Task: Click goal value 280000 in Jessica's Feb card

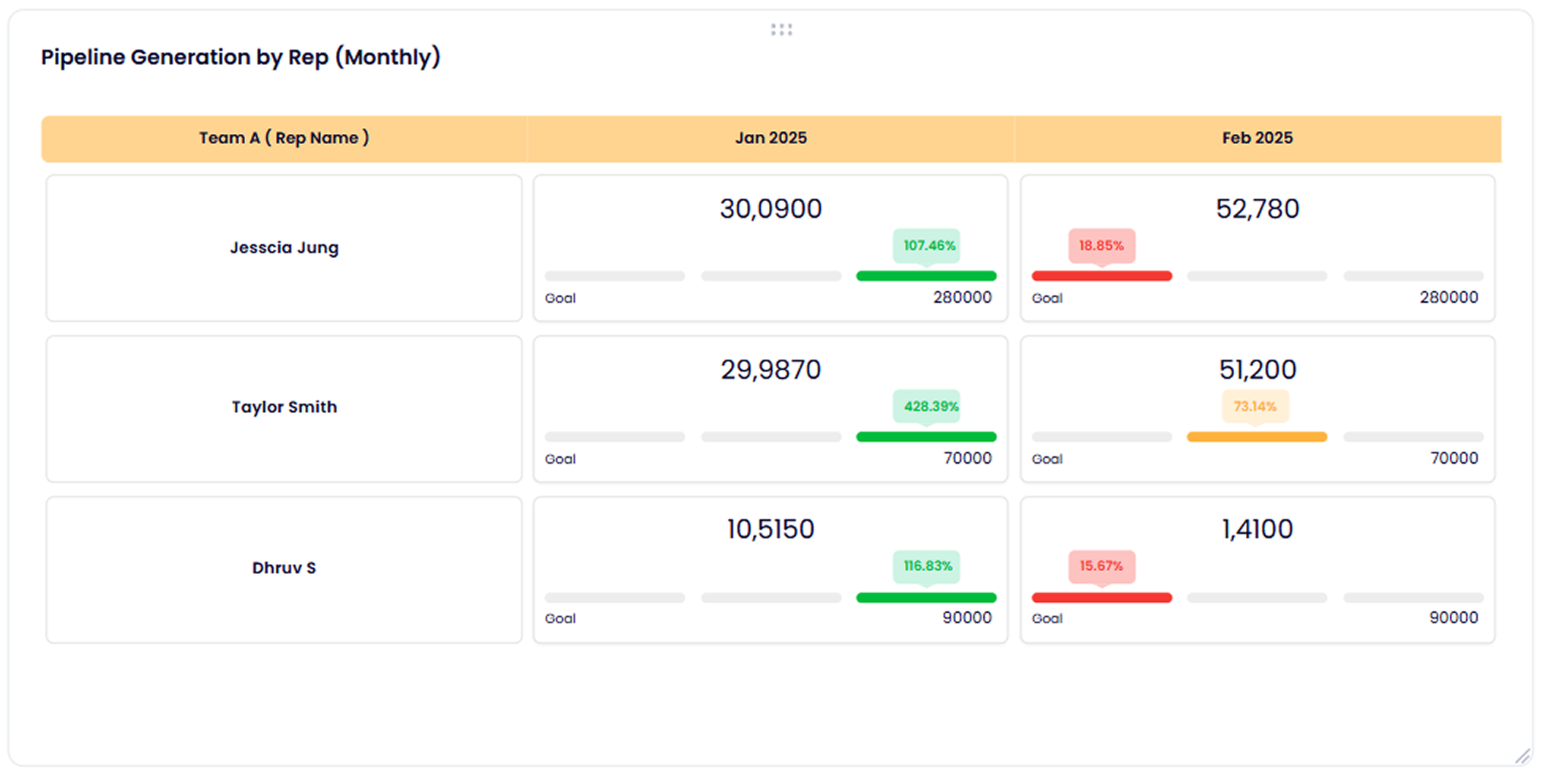Action: (x=1449, y=298)
